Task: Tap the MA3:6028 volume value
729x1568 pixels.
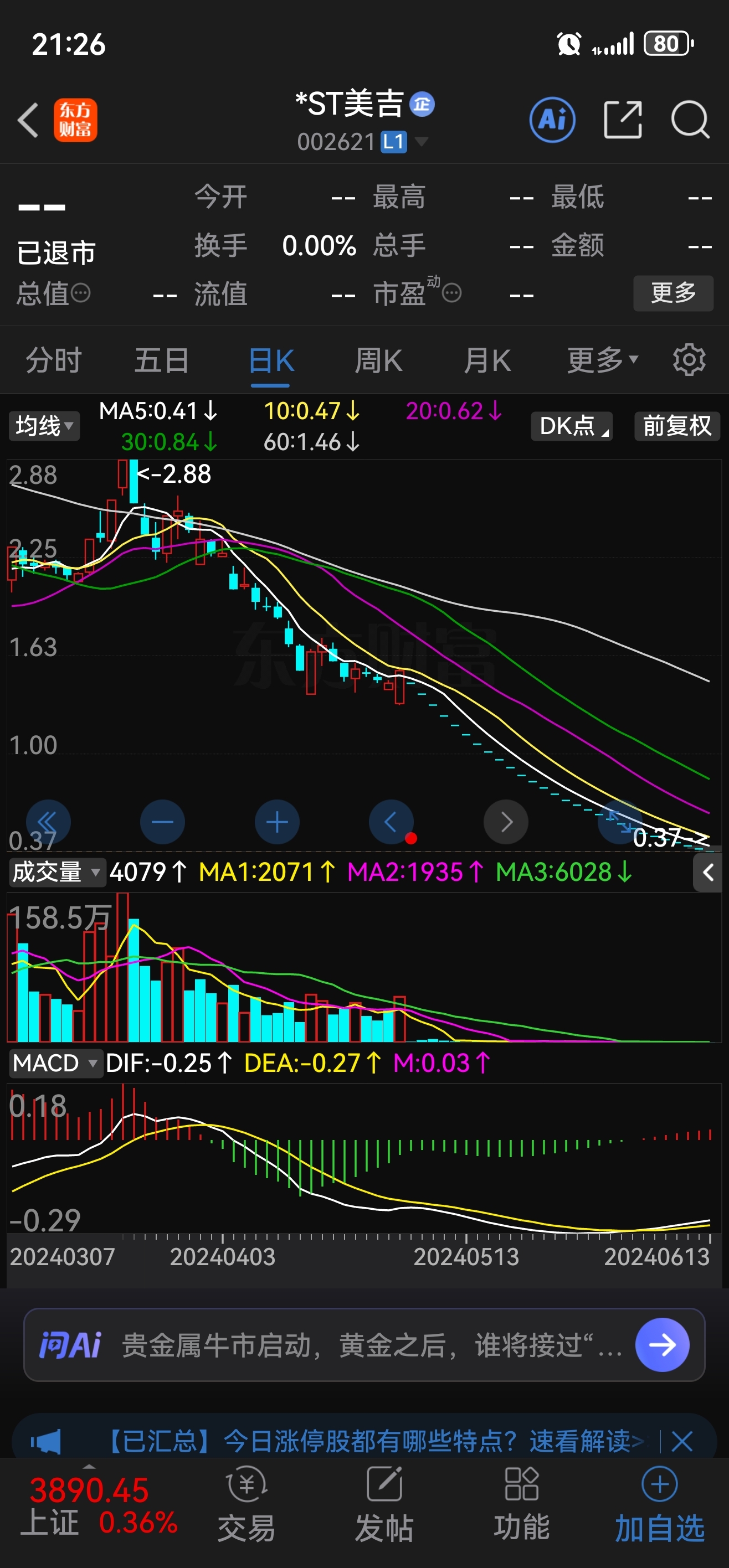Action: (564, 872)
